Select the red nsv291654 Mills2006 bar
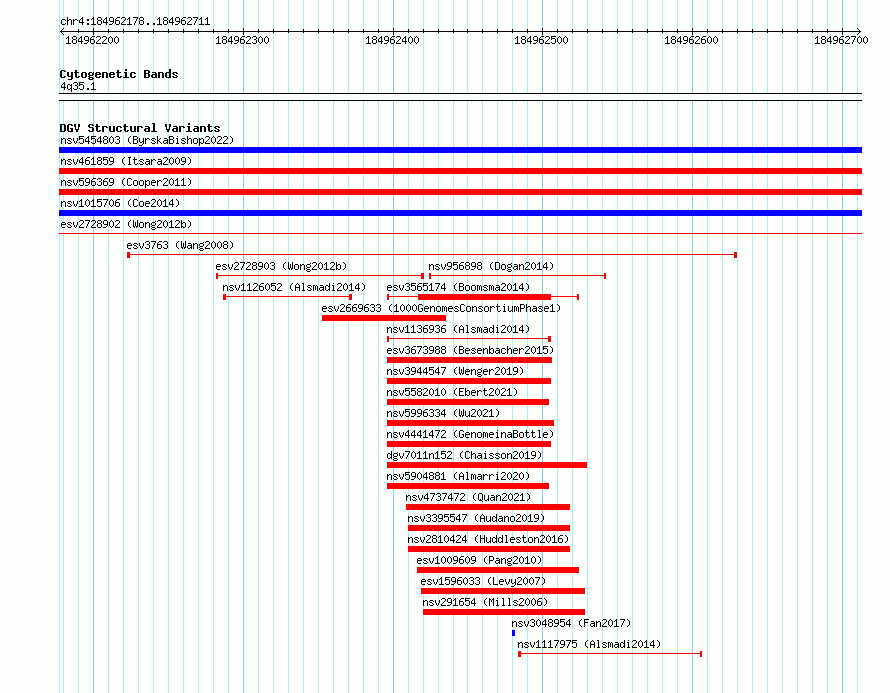Screen dimensions: 890x693 [x=504, y=612]
